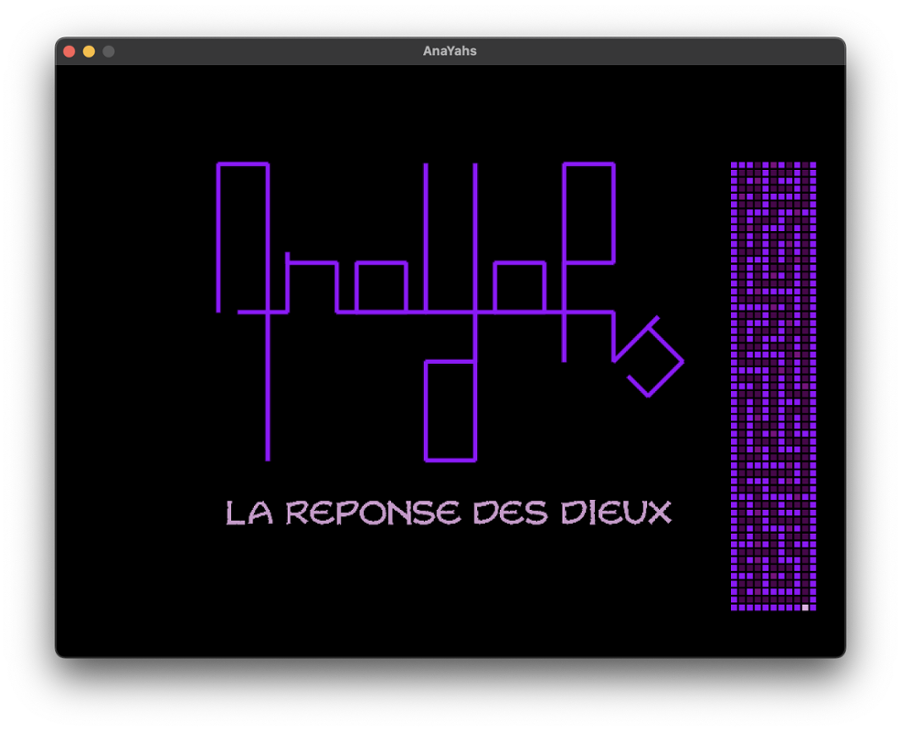Click the center of the purple grid column
Viewport: 901px width, 731px height.
773,386
